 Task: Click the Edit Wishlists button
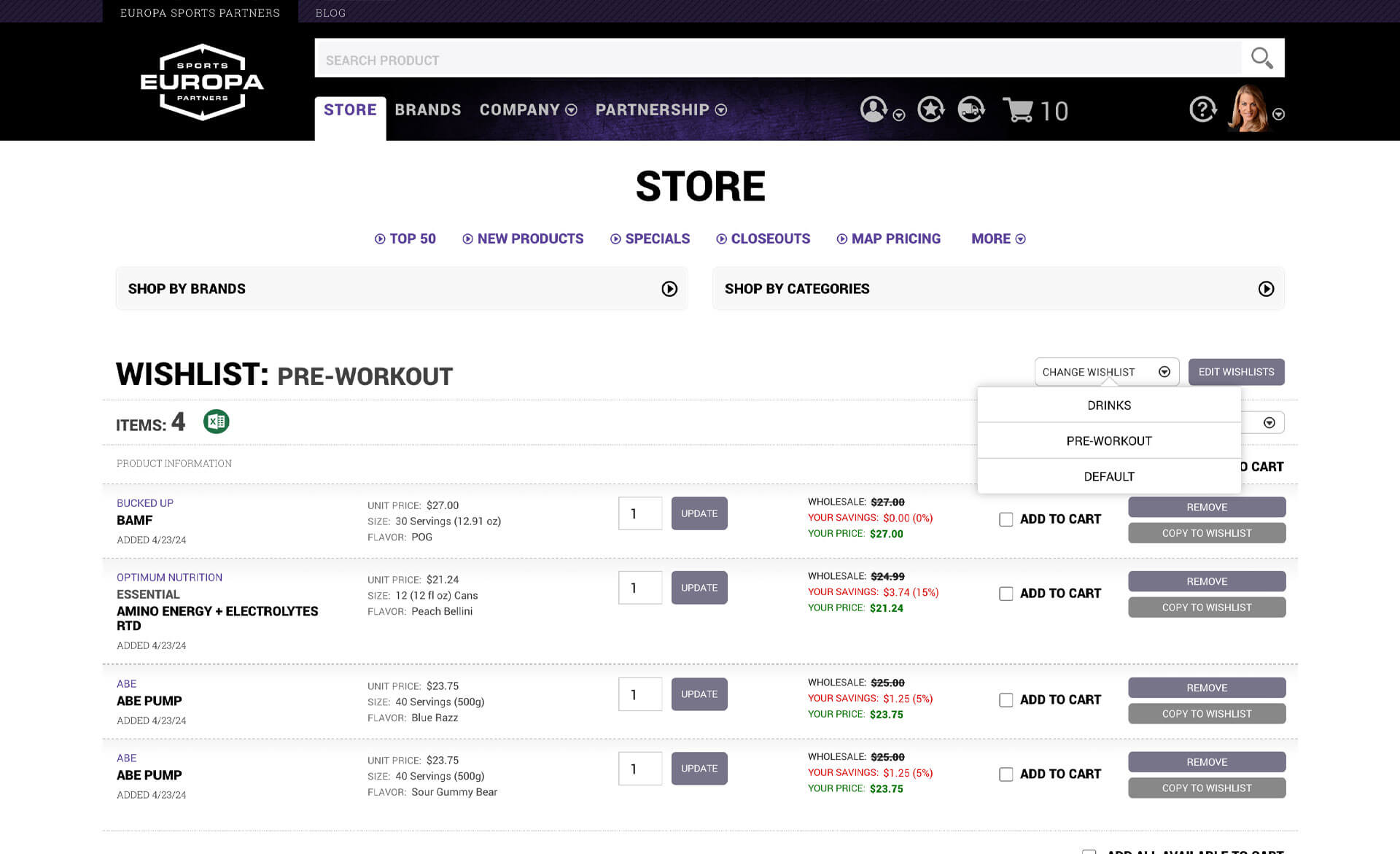coord(1236,372)
